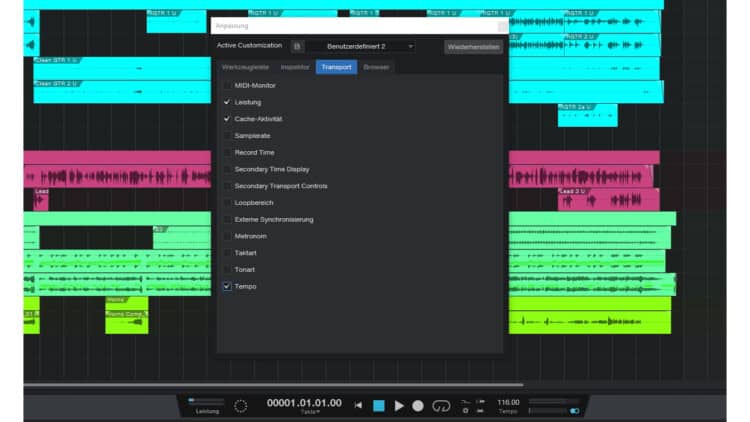Image resolution: width=750 pixels, height=422 pixels.
Task: Switch to the Werkzeugleiste tab
Action: pyautogui.click(x=245, y=67)
